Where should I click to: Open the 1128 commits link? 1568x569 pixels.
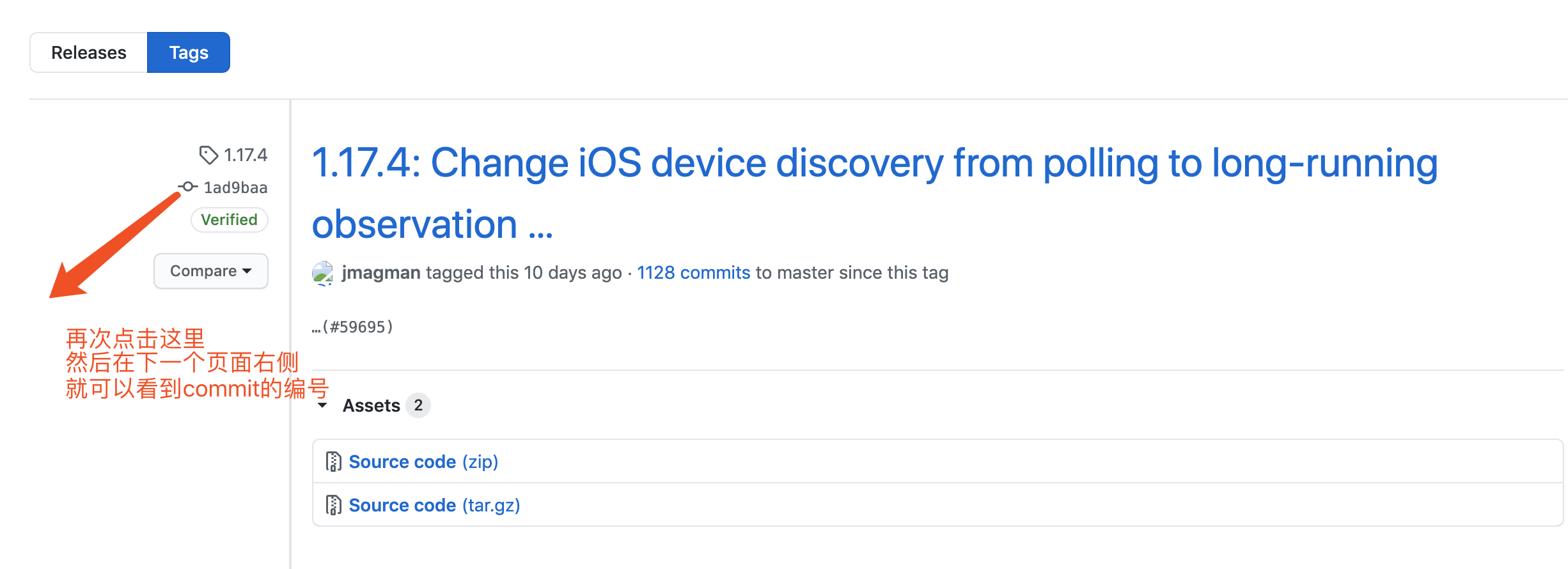tap(693, 273)
